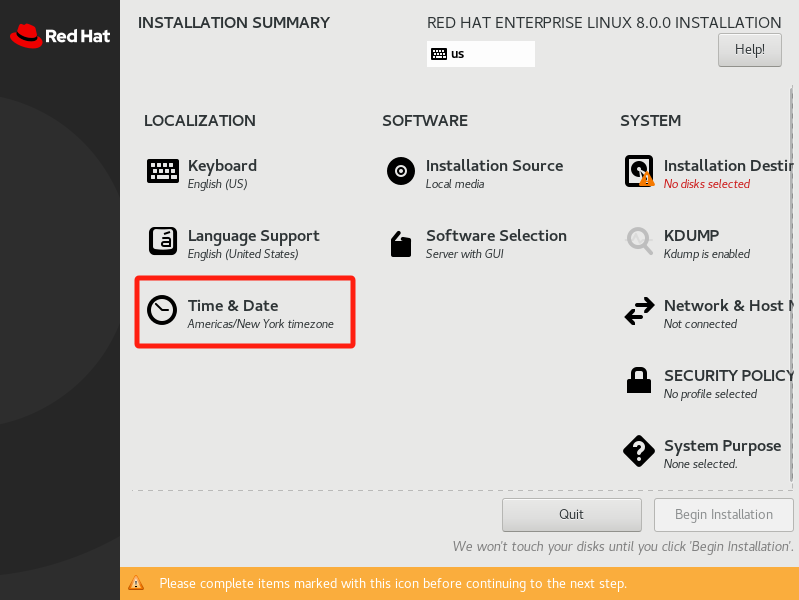Open the KDUMP label
This screenshot has width=799, height=600.
(691, 236)
